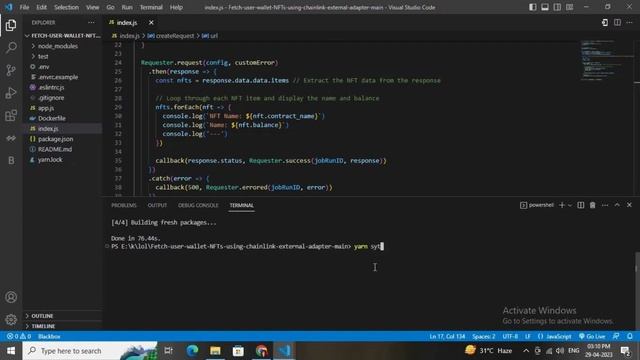Select the powershell terminal label
This screenshot has height=360, width=640.
537,205
